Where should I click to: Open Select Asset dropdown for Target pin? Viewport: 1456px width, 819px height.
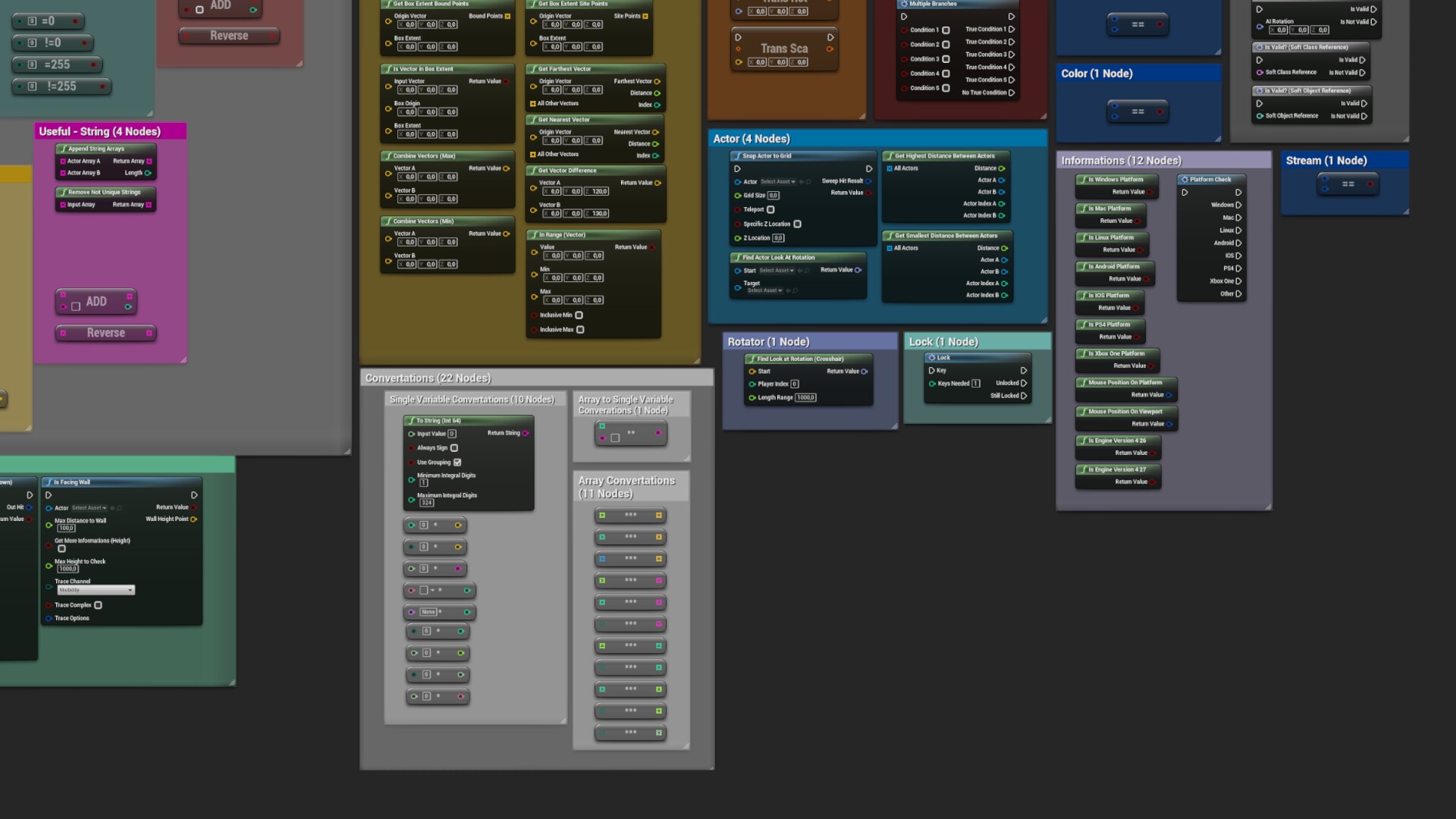764,290
